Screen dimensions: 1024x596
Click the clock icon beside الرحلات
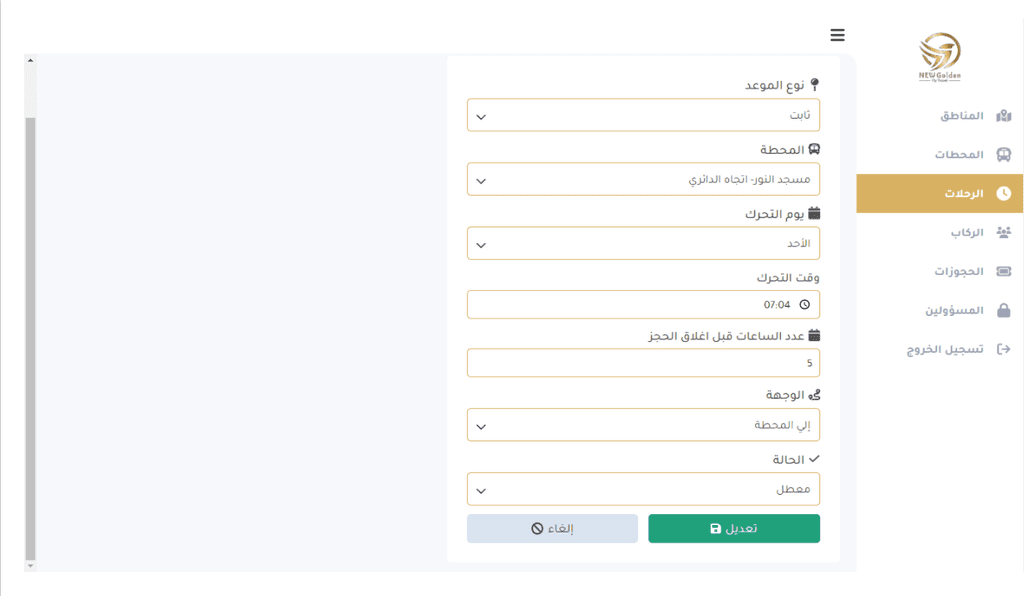tap(1004, 193)
